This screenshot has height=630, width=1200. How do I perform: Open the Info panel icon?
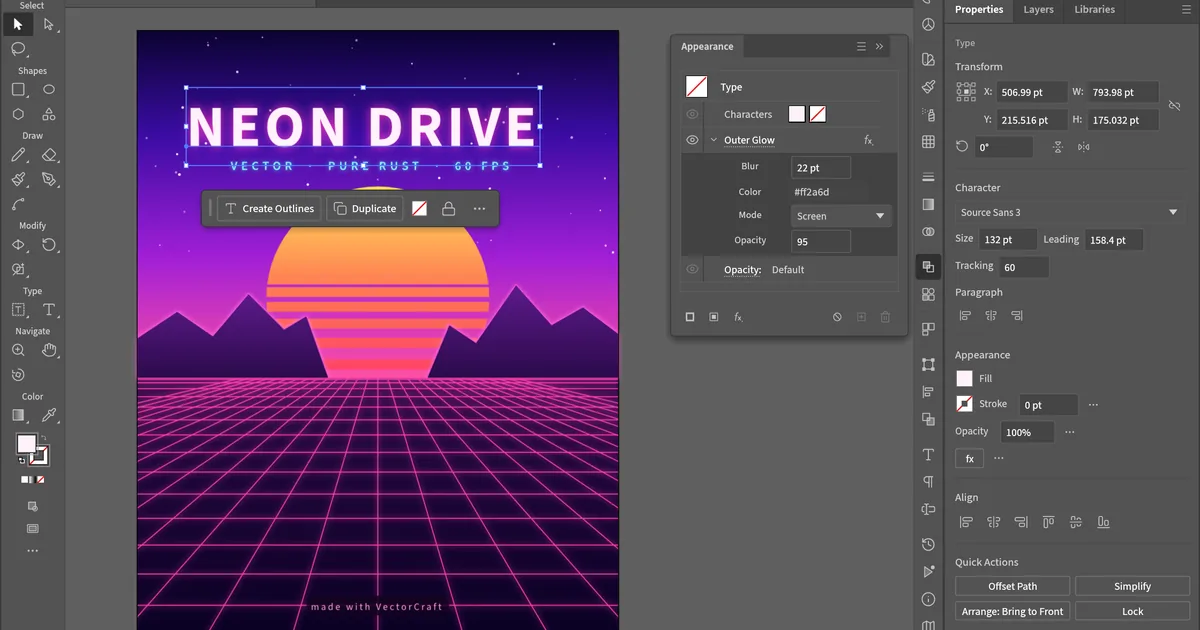click(x=929, y=599)
